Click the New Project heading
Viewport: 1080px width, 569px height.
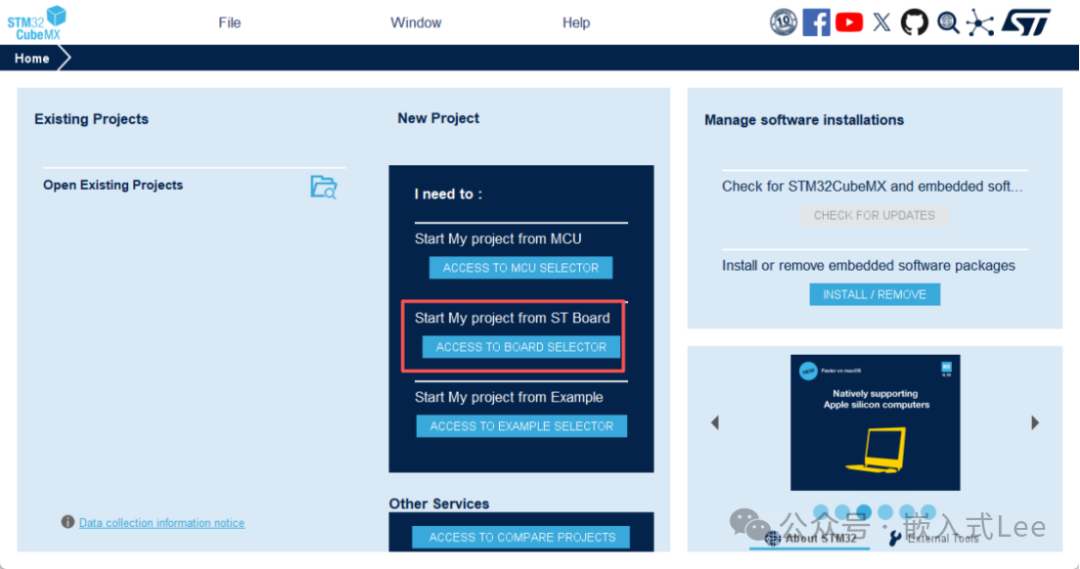(x=438, y=118)
